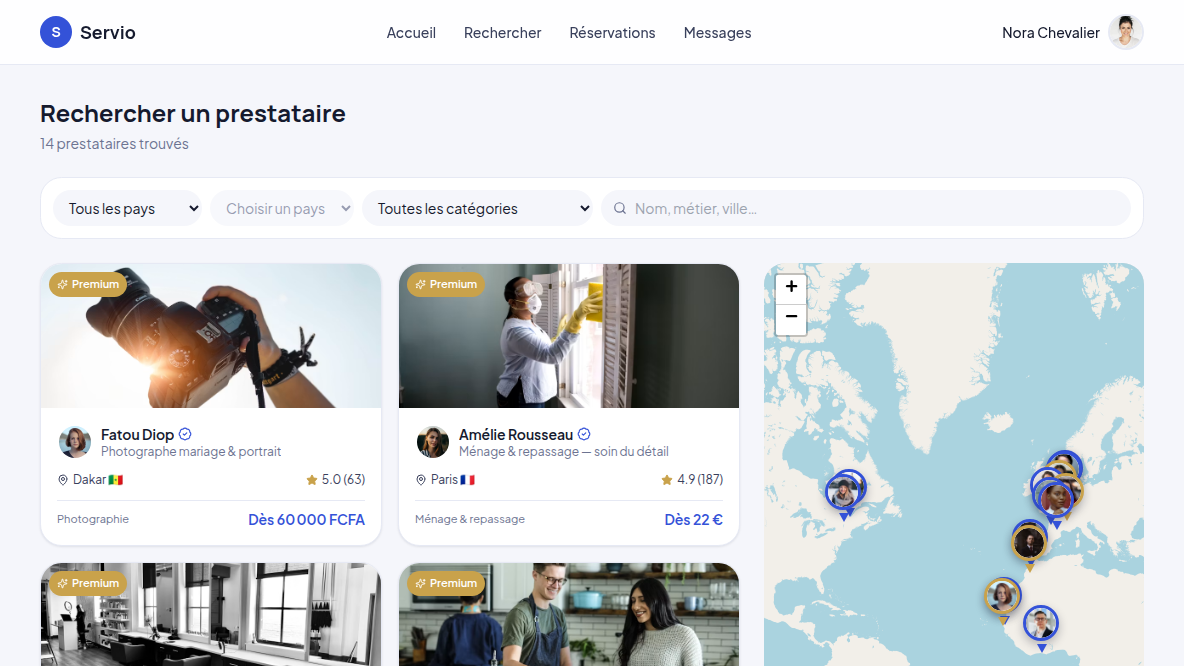Click the Nora Chevalier user name
Viewport: 1184px width, 666px height.
(1050, 32)
